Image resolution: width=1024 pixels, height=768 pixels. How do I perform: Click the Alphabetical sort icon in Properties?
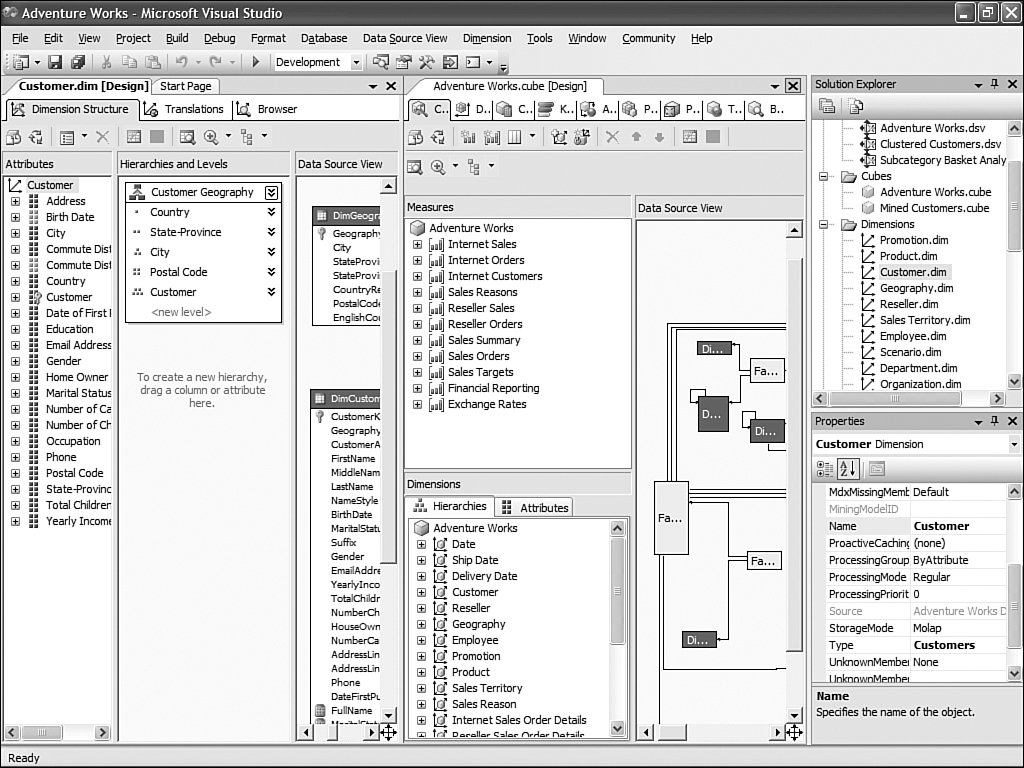pos(848,468)
